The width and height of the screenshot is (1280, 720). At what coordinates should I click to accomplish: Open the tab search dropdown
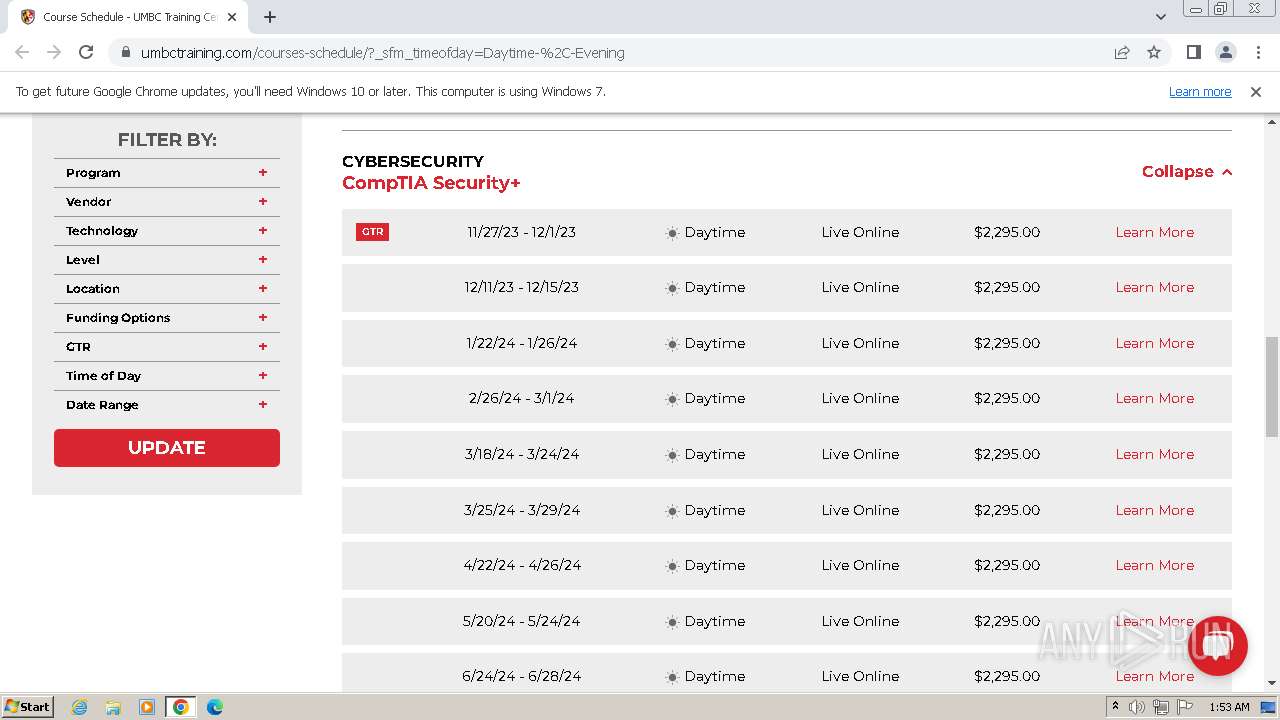(1161, 17)
